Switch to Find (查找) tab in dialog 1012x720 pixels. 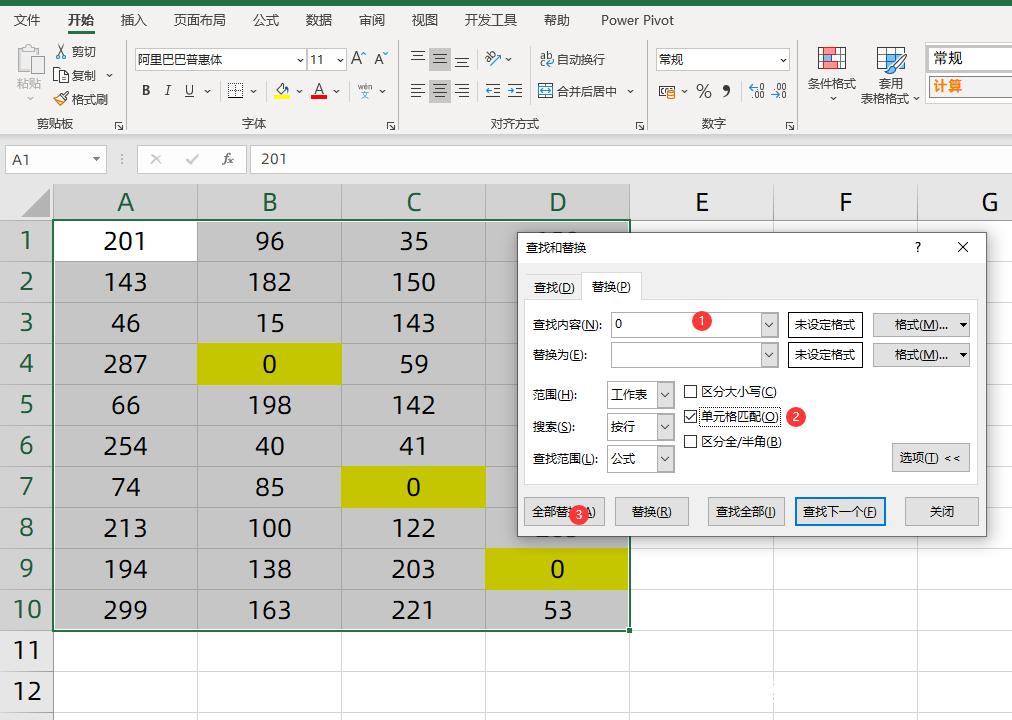click(x=554, y=288)
